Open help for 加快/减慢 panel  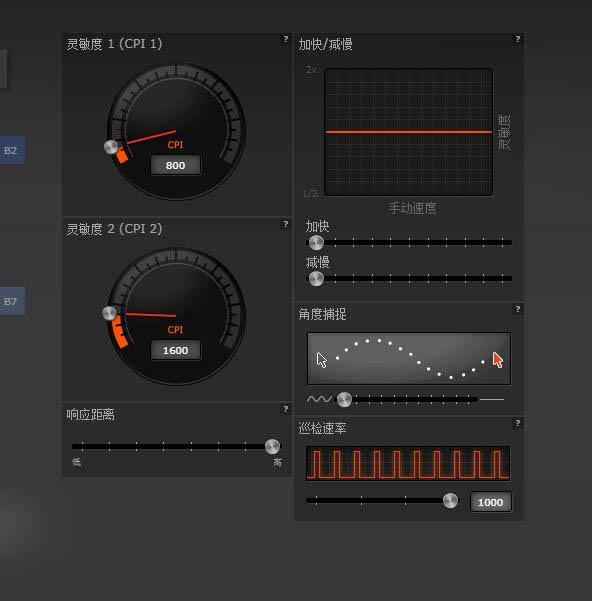518,39
